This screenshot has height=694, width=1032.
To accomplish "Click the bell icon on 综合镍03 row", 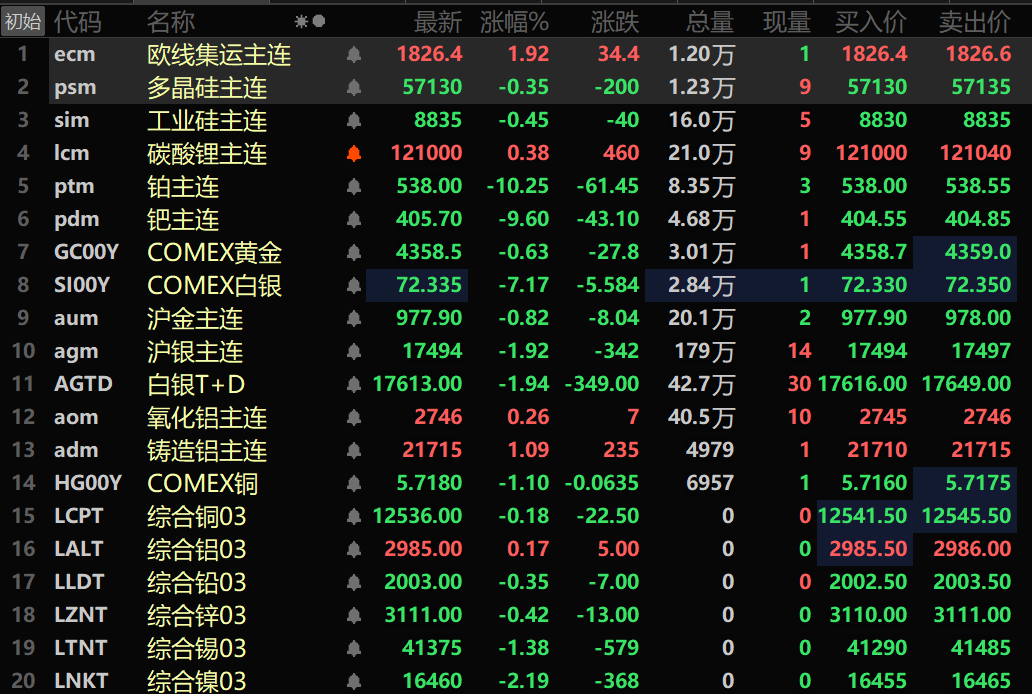I will 354,682.
